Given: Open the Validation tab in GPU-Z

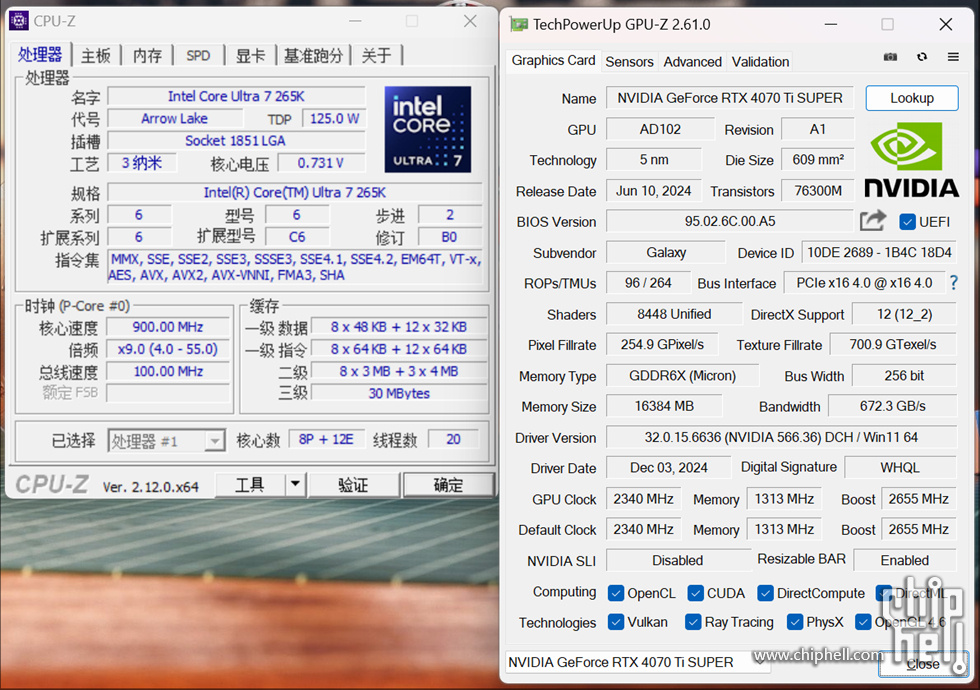Looking at the screenshot, I should (761, 61).
